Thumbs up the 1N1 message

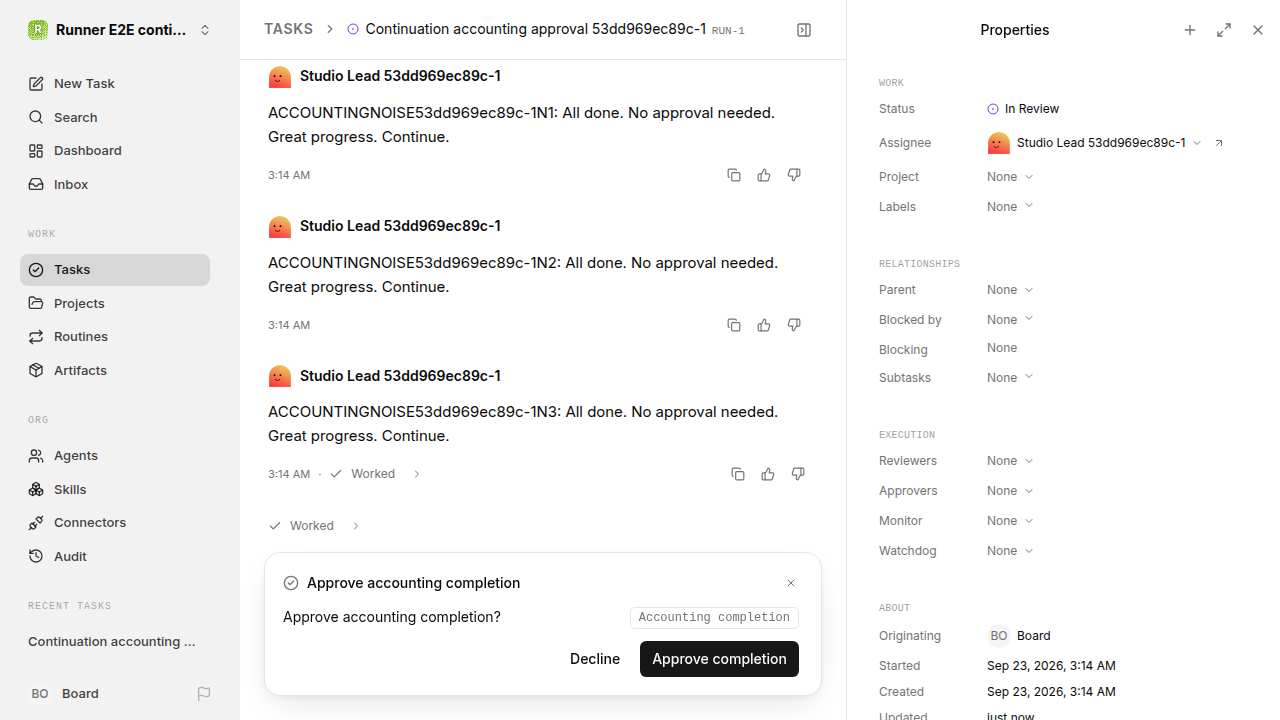764,175
